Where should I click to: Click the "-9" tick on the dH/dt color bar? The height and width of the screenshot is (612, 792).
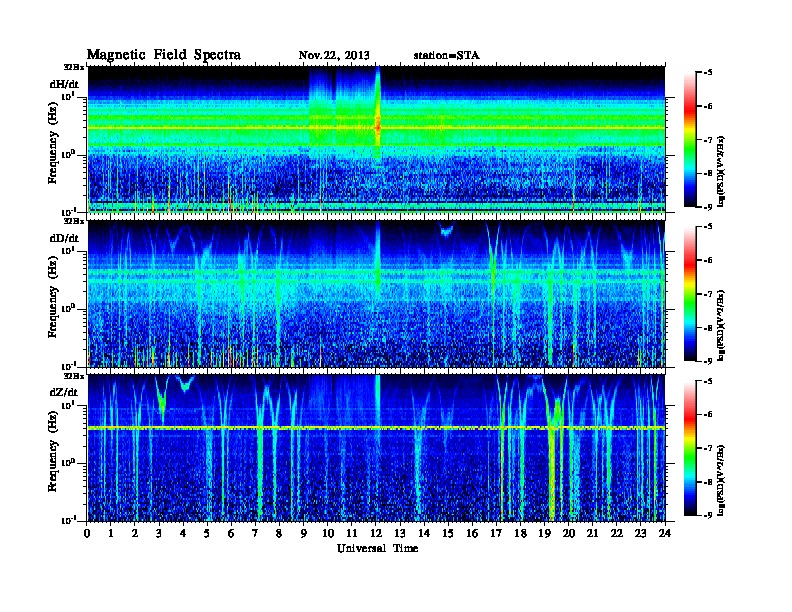(x=708, y=207)
